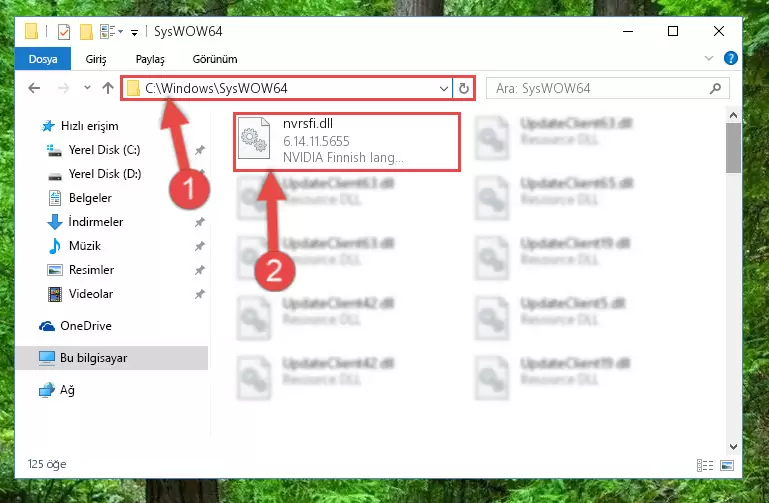Click pin icon next to İndirmeler
Screen dimensions: 769x503
(x=200, y=222)
